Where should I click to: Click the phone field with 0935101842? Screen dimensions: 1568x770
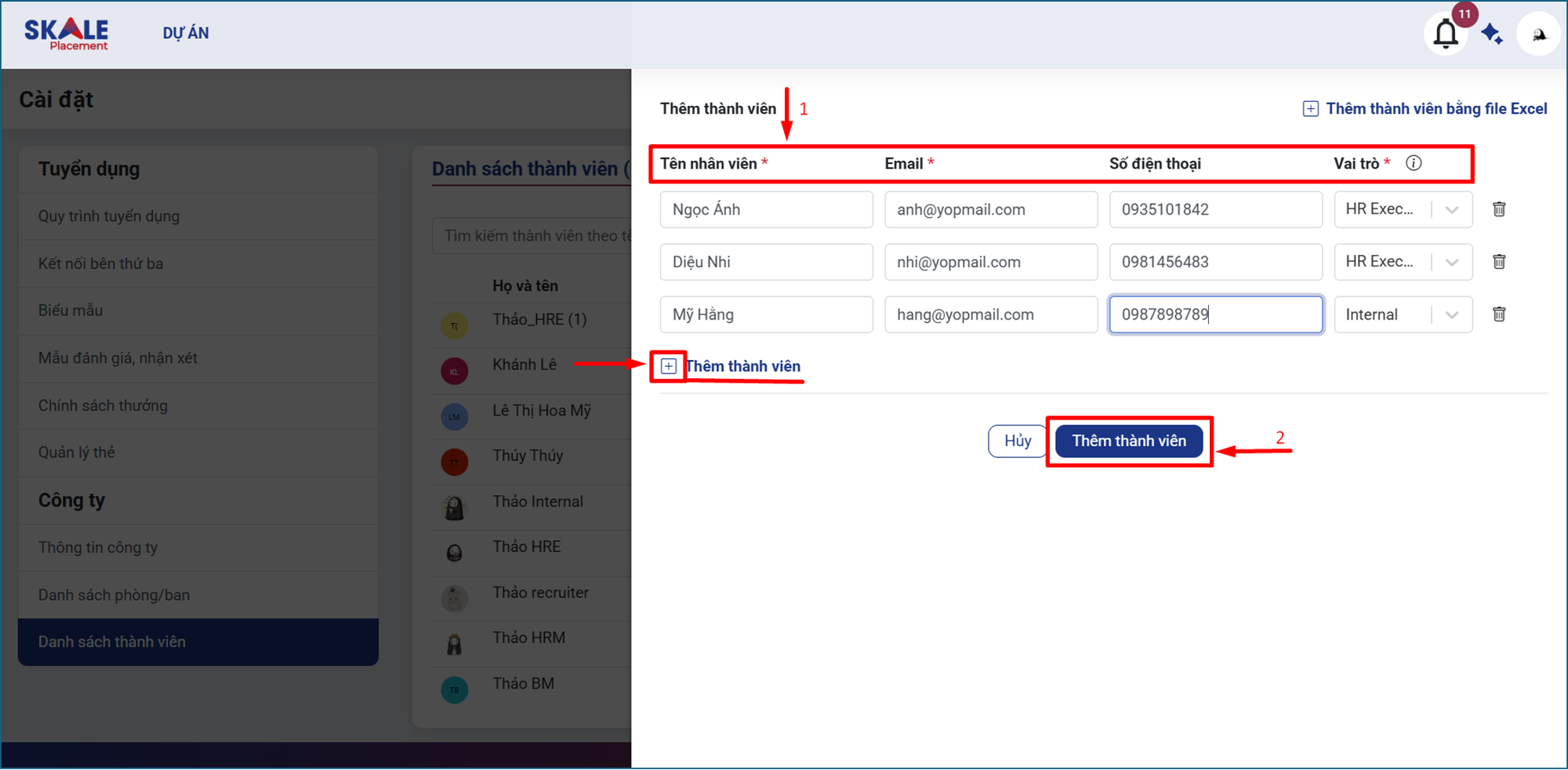[x=1214, y=209]
